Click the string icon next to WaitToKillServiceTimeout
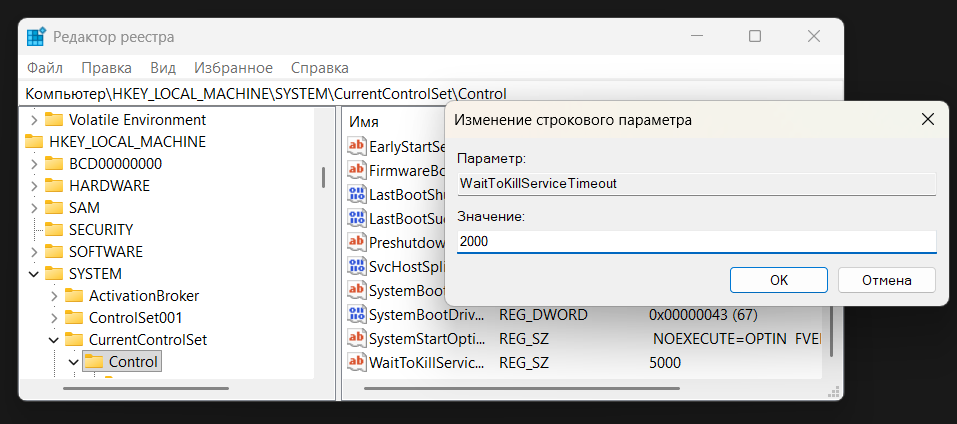This screenshot has height=424, width=957. pyautogui.click(x=357, y=362)
